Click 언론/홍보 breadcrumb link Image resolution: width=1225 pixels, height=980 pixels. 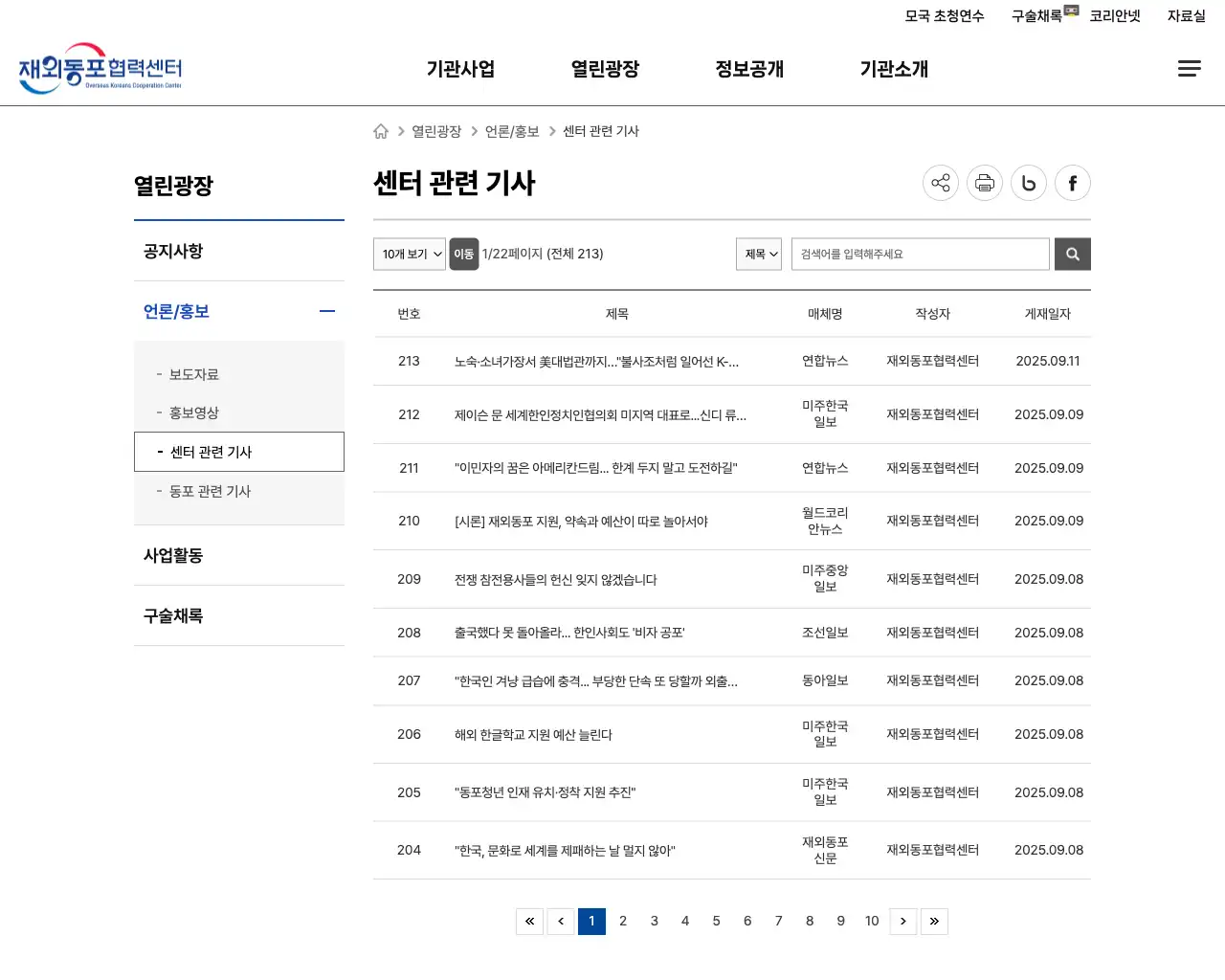[512, 131]
